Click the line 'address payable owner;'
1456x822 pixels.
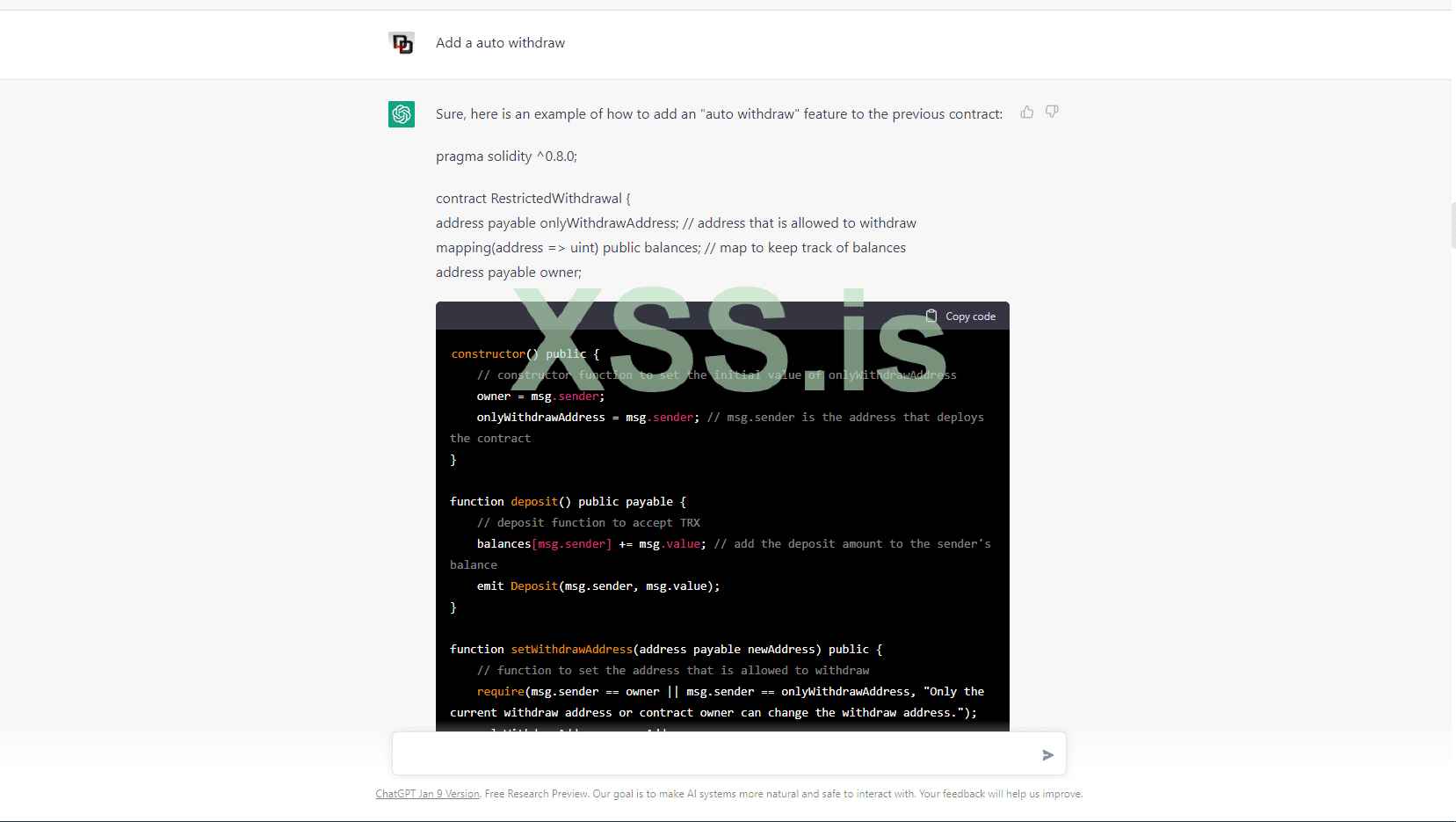click(x=509, y=273)
